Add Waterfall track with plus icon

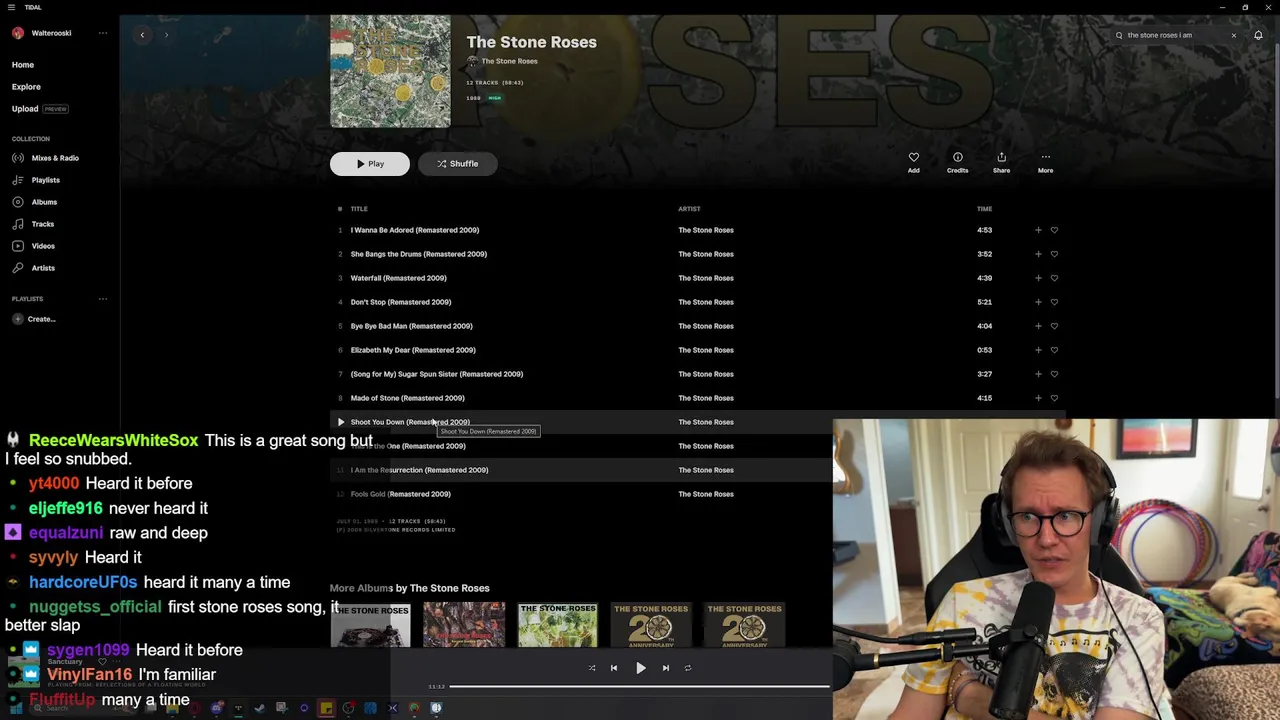tap(1038, 278)
